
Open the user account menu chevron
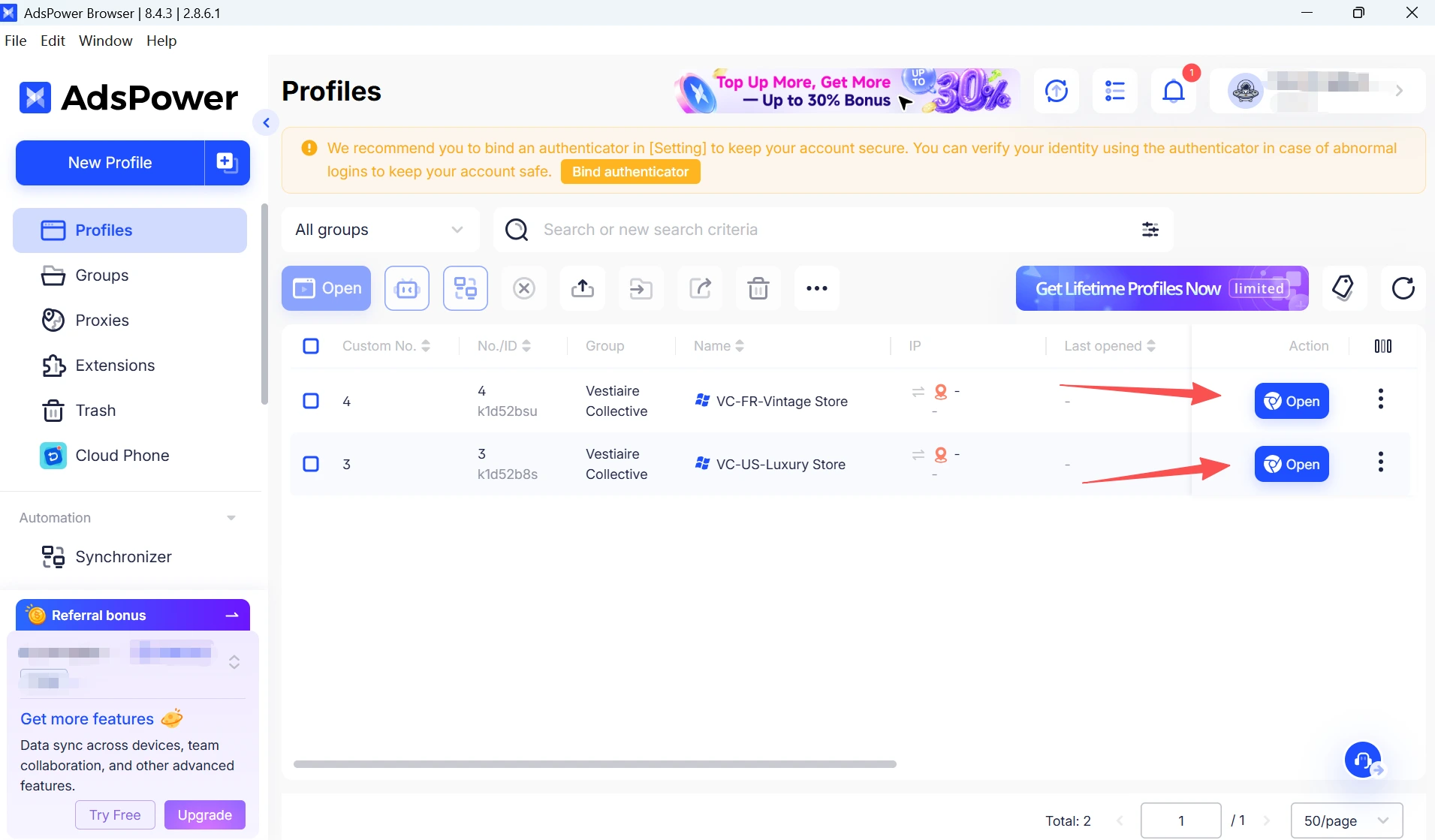[x=1400, y=91]
